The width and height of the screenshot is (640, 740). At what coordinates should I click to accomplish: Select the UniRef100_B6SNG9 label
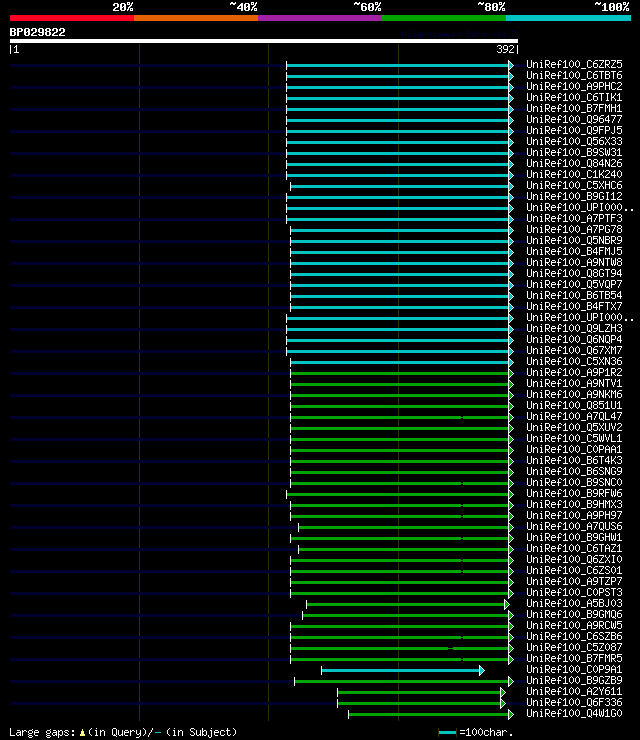574,472
